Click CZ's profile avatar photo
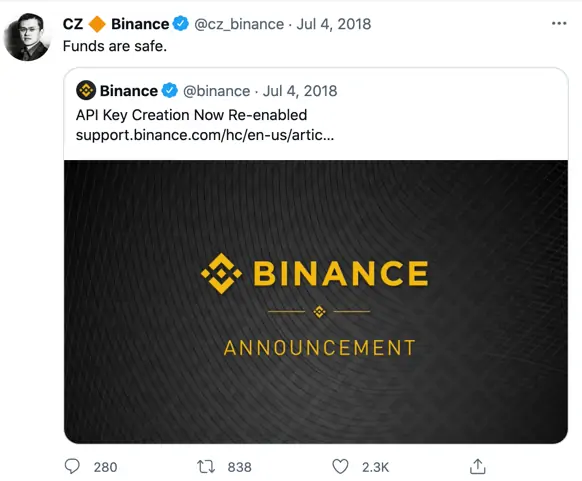The height and width of the screenshot is (481, 582). pyautogui.click(x=26, y=37)
